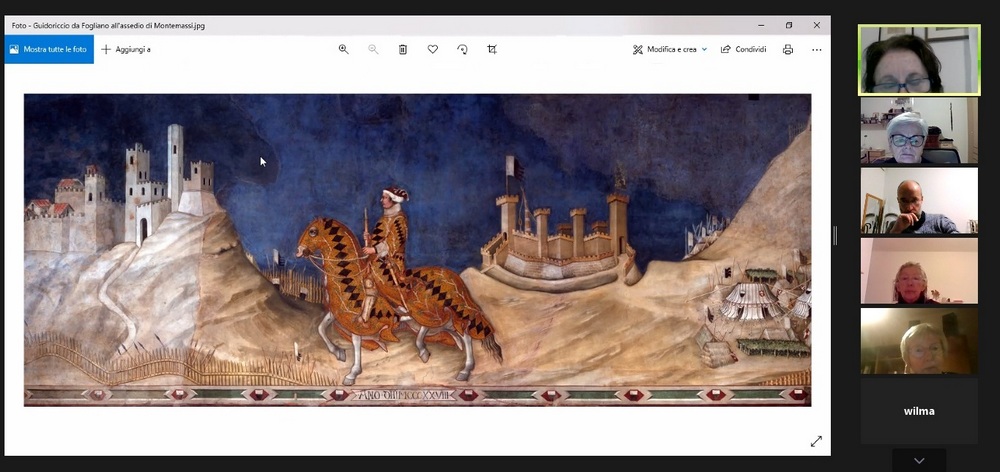Select the wilma participant tile
The height and width of the screenshot is (472, 1000).
coord(919,411)
